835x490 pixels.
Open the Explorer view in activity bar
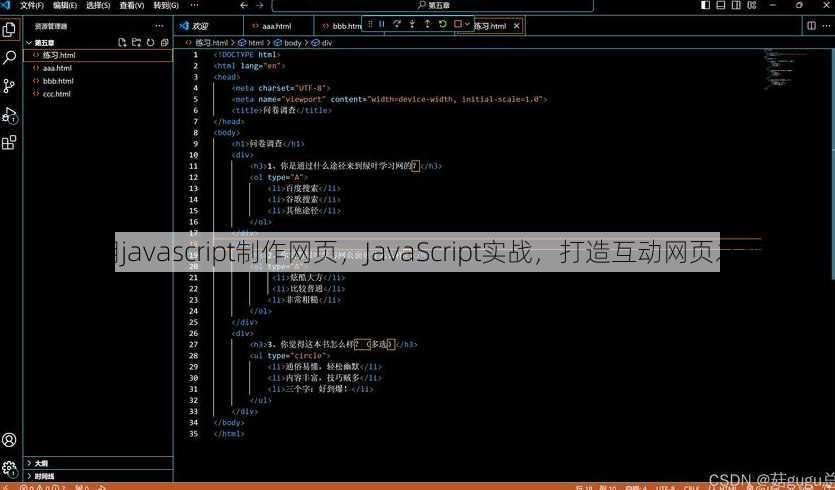(9, 30)
